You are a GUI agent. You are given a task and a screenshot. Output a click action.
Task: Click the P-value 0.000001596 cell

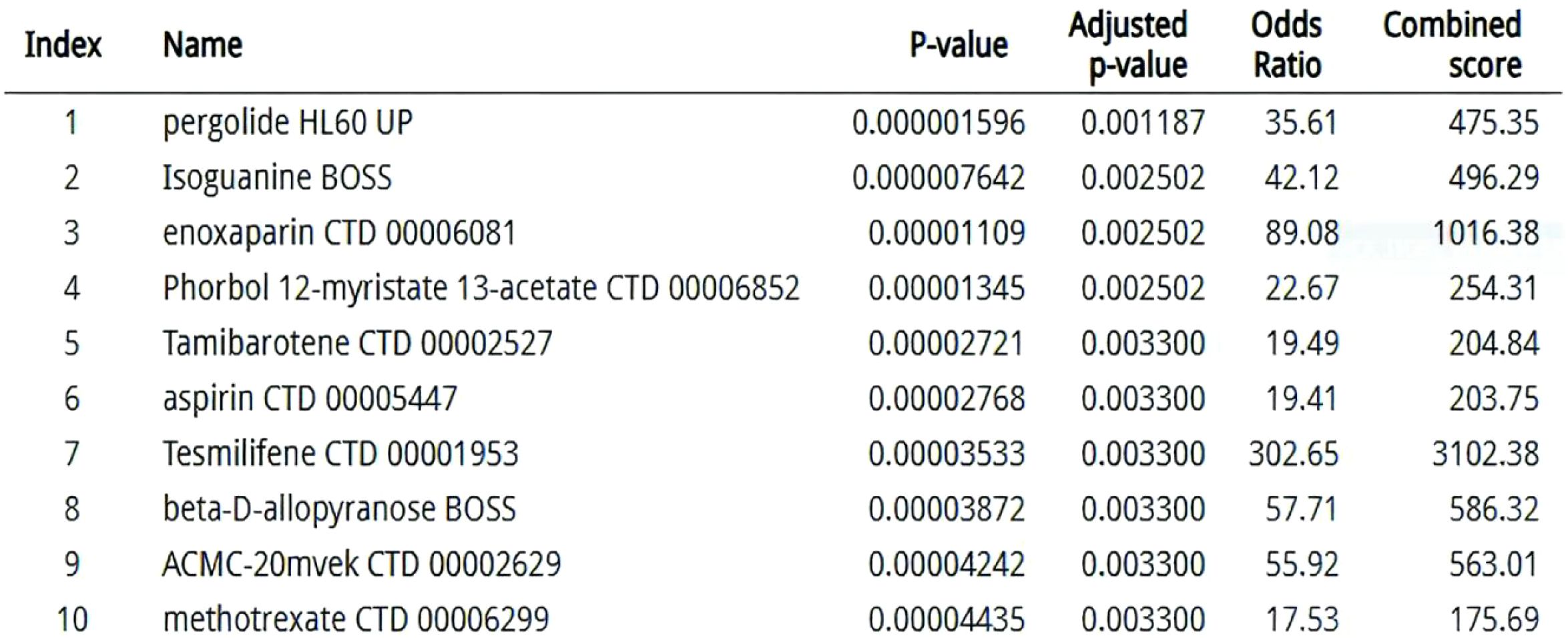coord(939,123)
